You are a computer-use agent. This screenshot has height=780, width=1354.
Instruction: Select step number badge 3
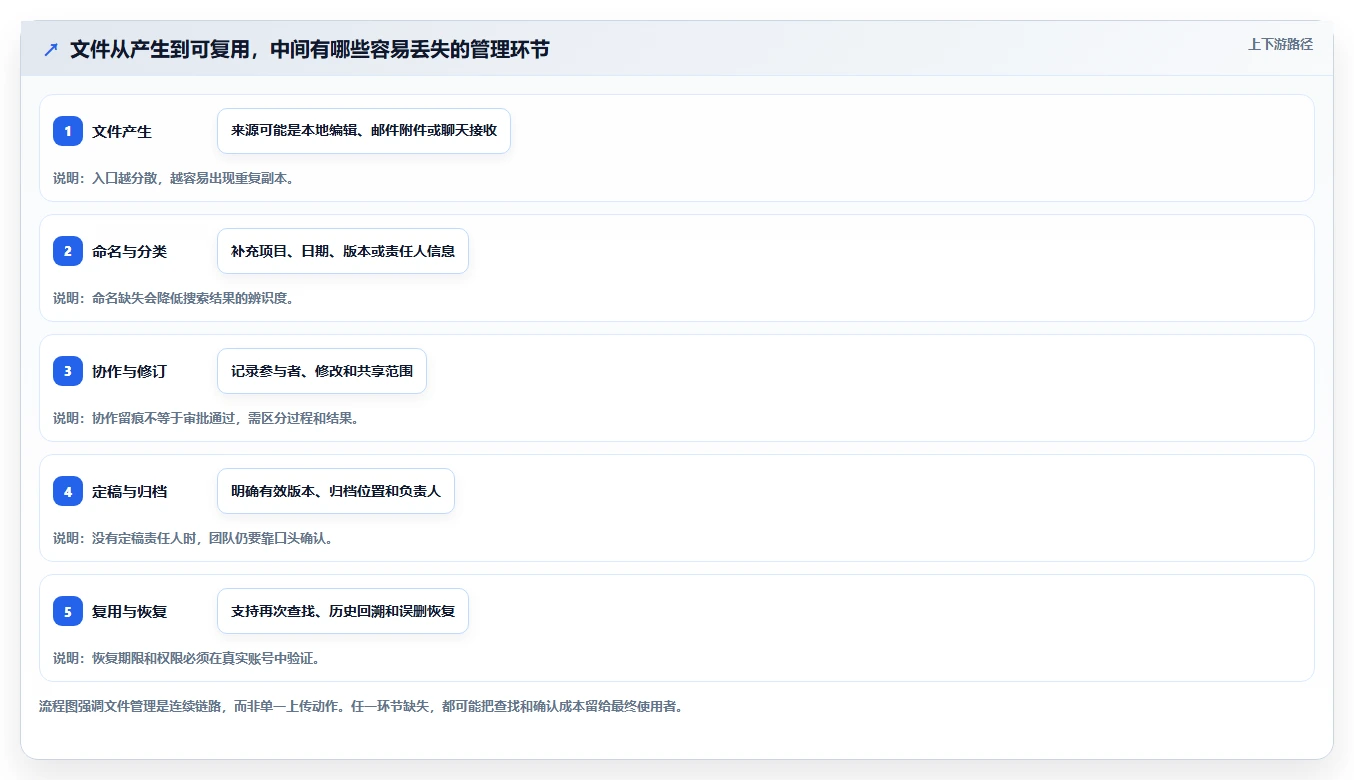coord(68,371)
